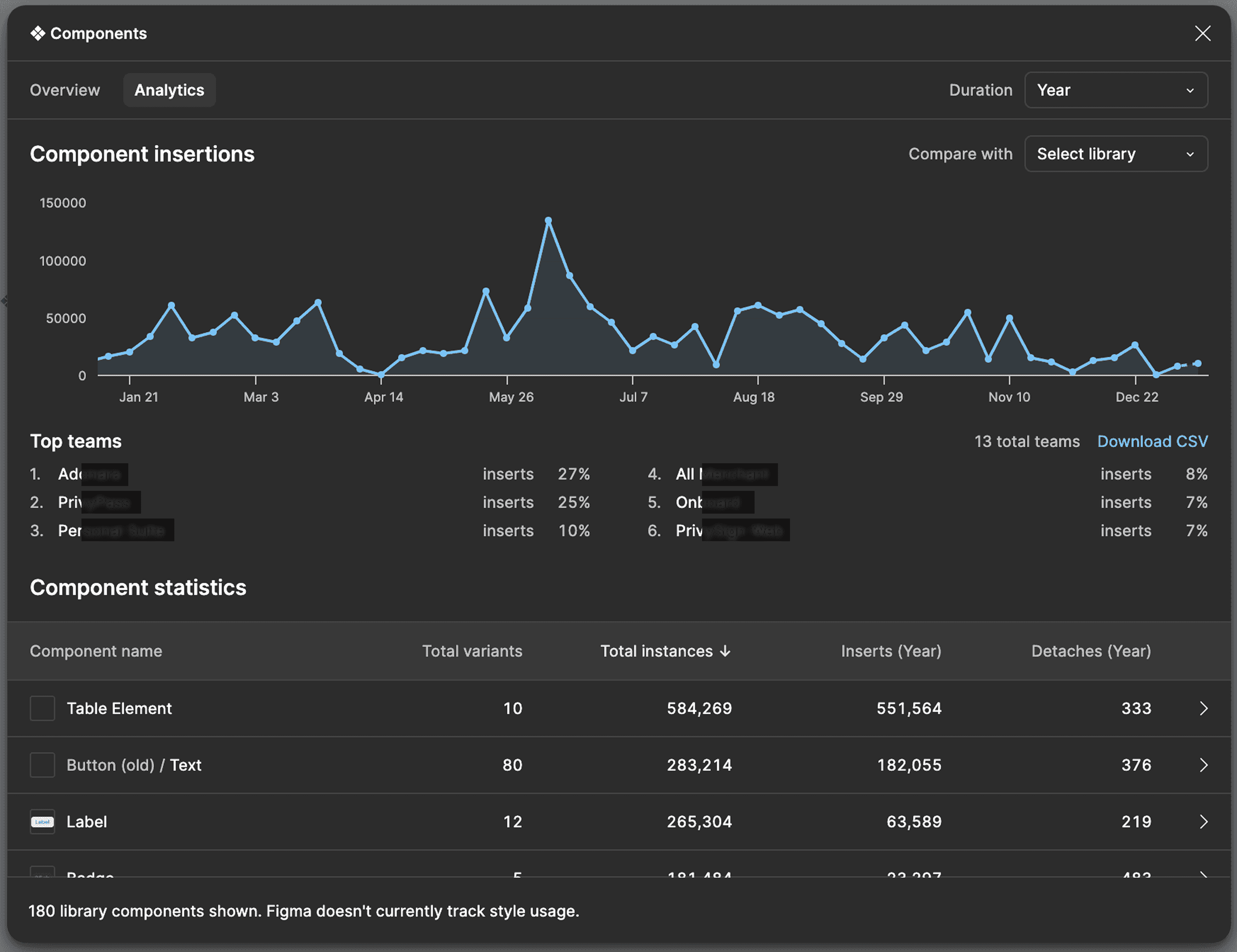The image size is (1237, 952).
Task: Sort by Inserts (Year) column
Action: [891, 651]
